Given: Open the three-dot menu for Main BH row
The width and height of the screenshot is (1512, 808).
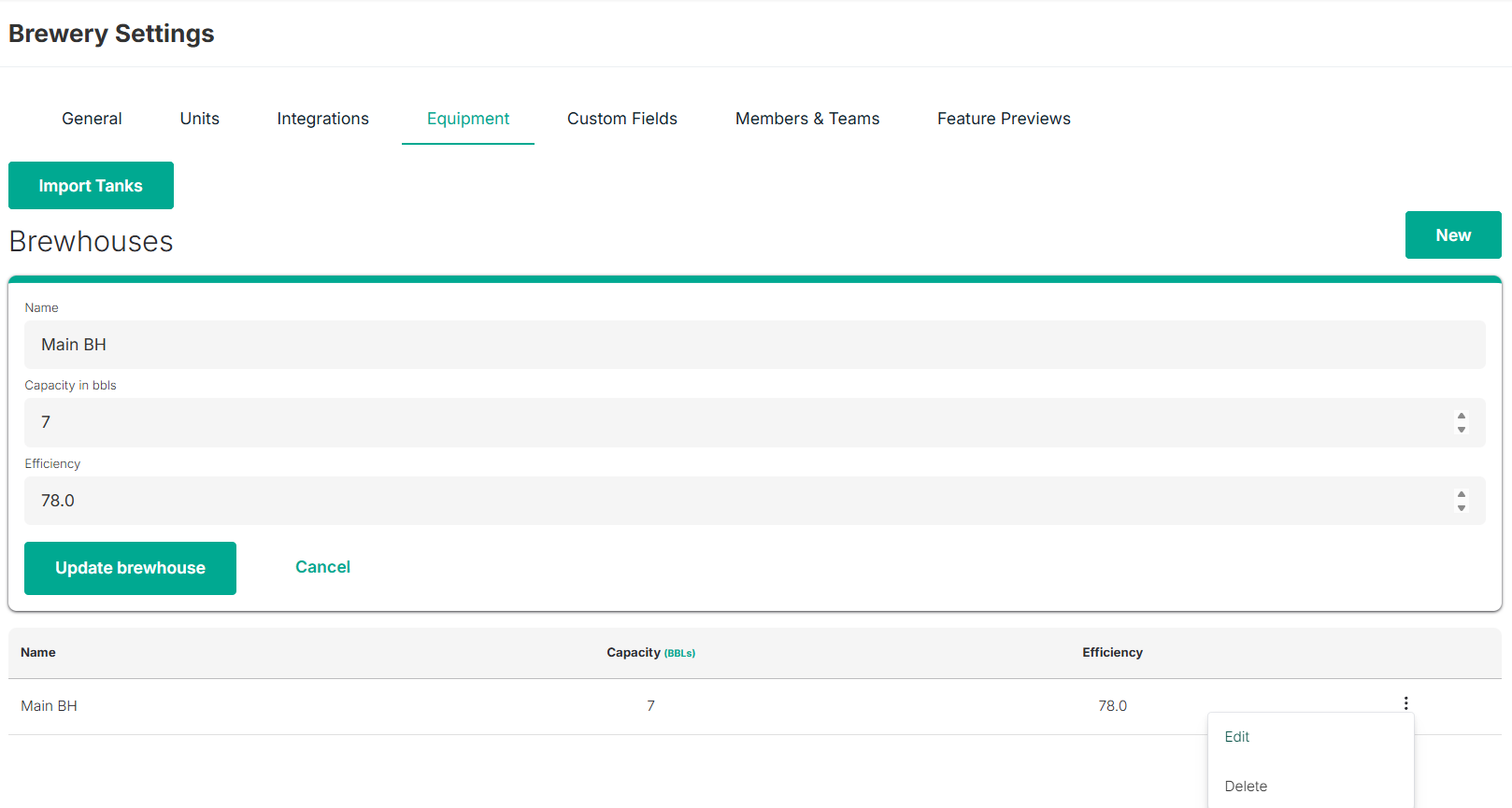Looking at the screenshot, I should pos(1405,703).
